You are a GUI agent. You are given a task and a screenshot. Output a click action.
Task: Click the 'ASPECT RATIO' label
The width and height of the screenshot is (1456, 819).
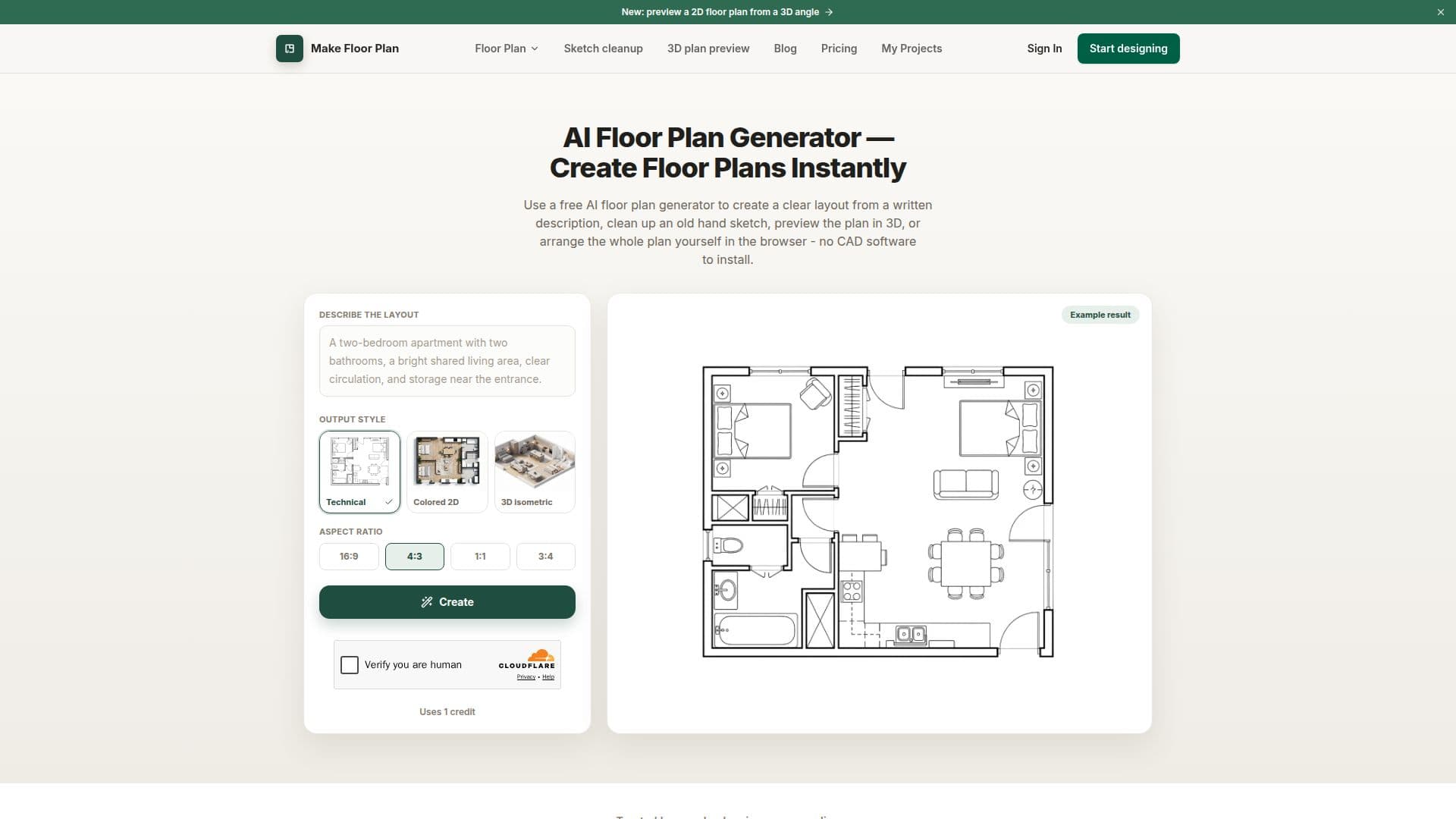pos(350,532)
